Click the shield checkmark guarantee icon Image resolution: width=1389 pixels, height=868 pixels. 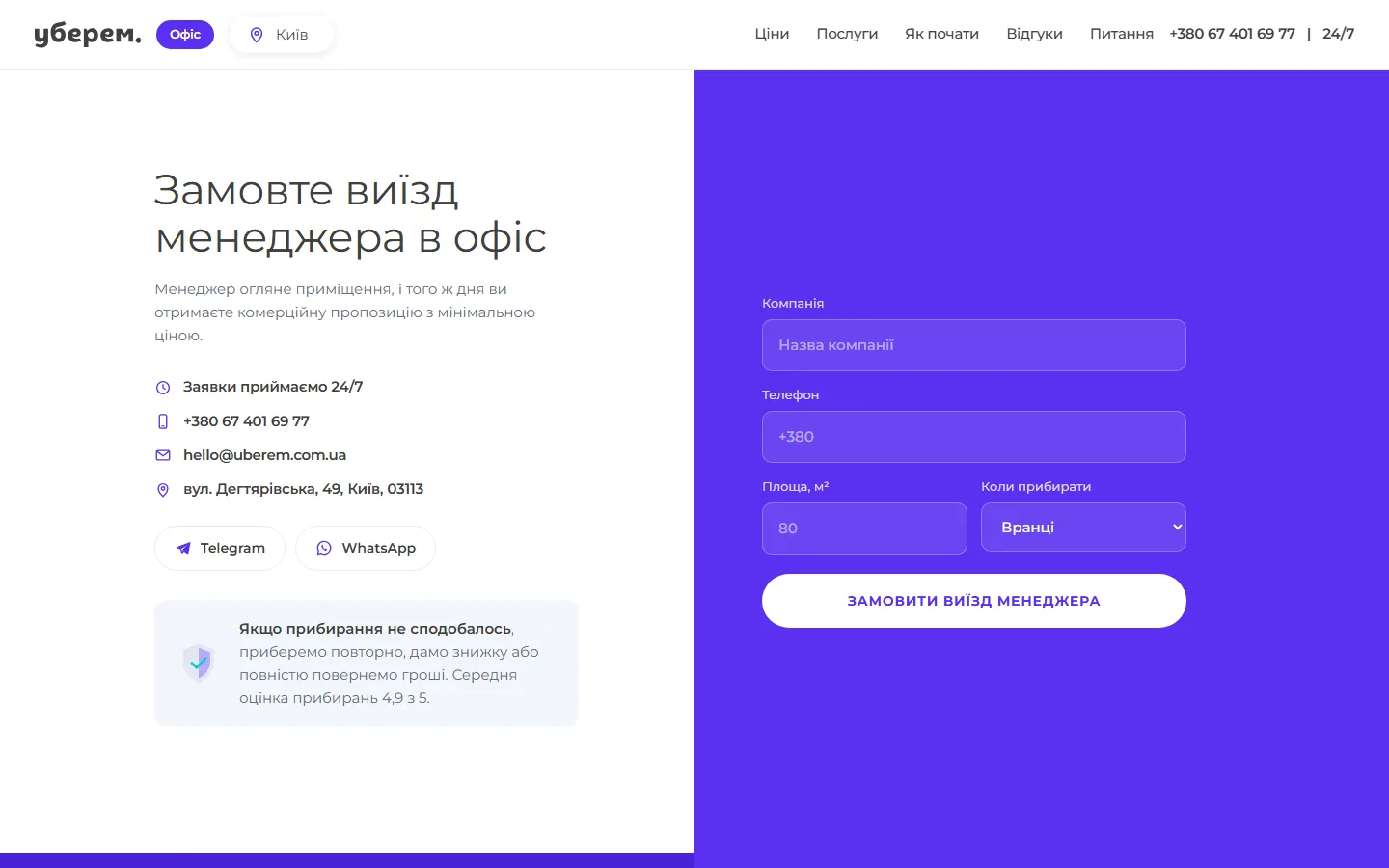pyautogui.click(x=199, y=664)
